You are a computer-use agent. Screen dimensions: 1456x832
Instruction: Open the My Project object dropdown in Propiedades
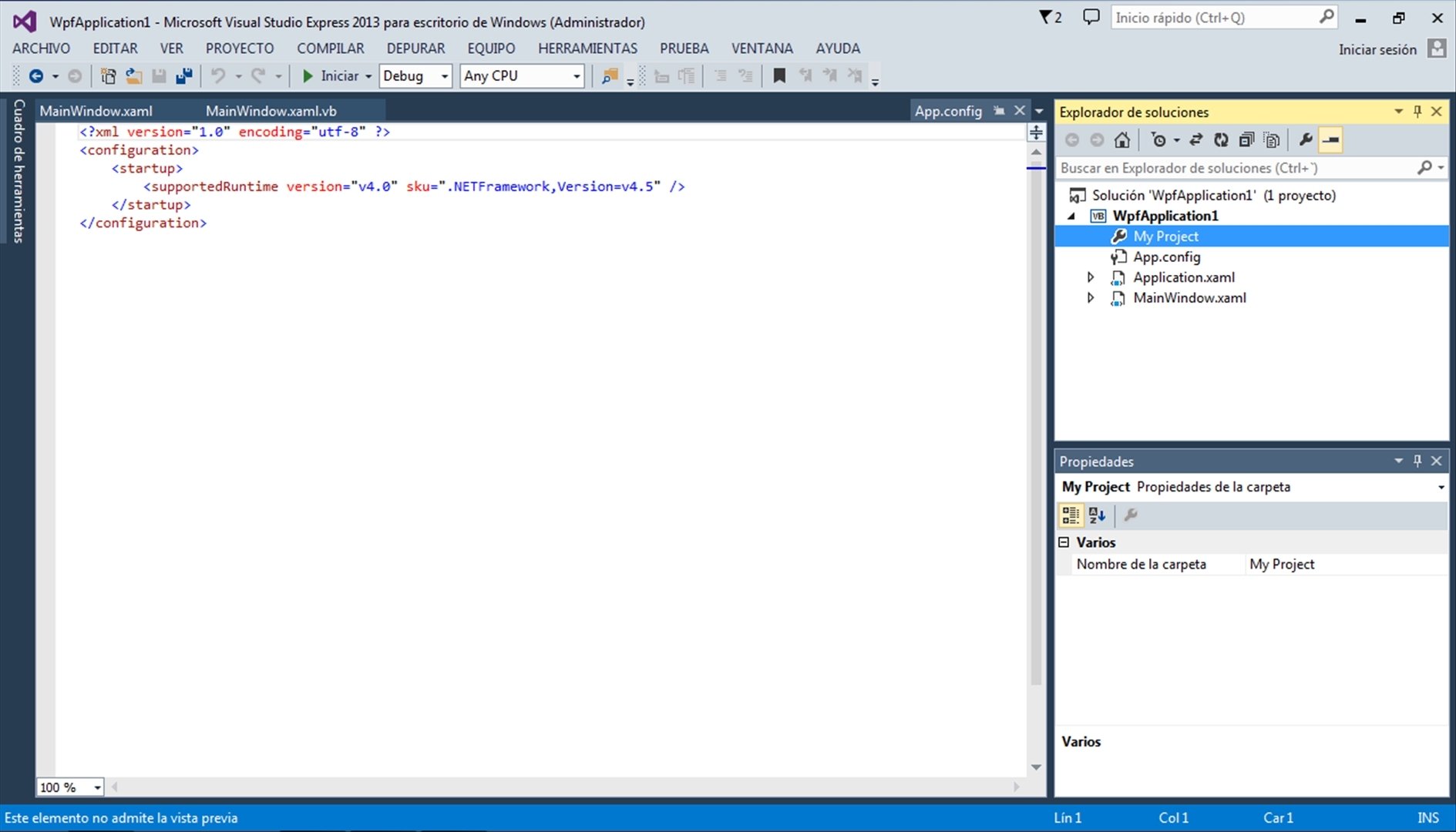(1441, 487)
